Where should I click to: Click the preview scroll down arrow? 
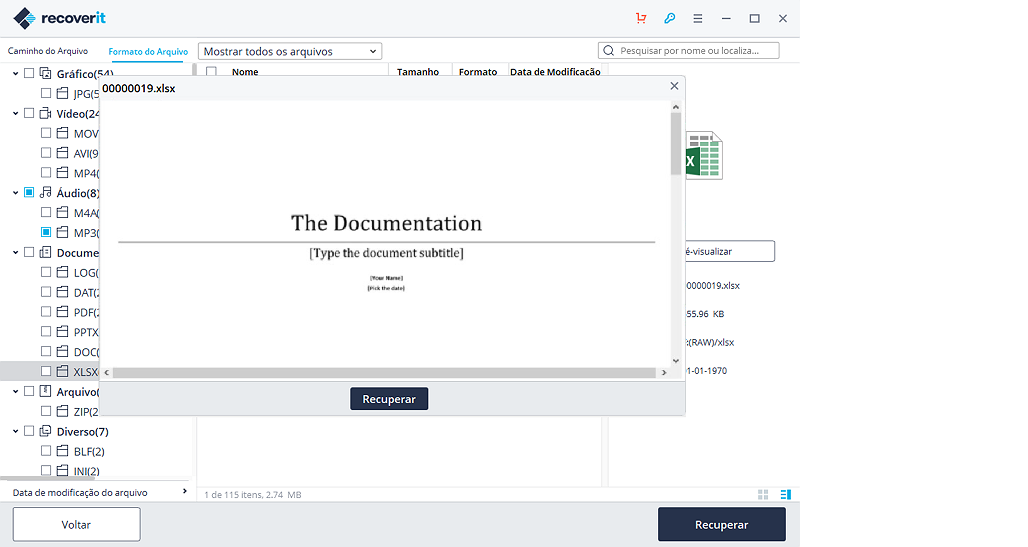[x=675, y=361]
